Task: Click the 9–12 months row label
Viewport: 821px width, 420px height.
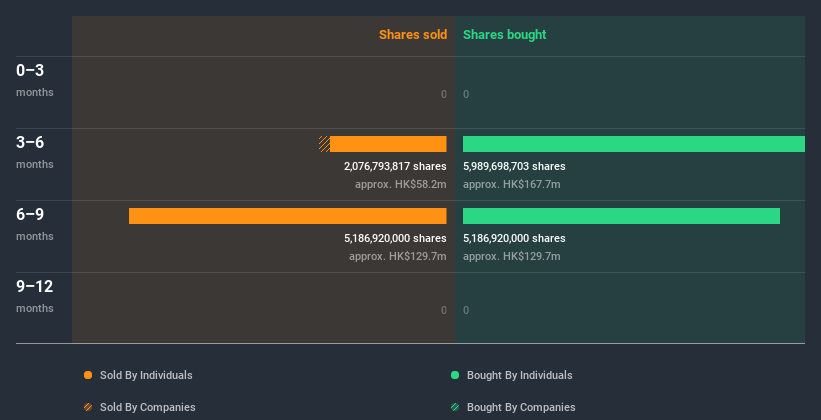Action: [35, 296]
